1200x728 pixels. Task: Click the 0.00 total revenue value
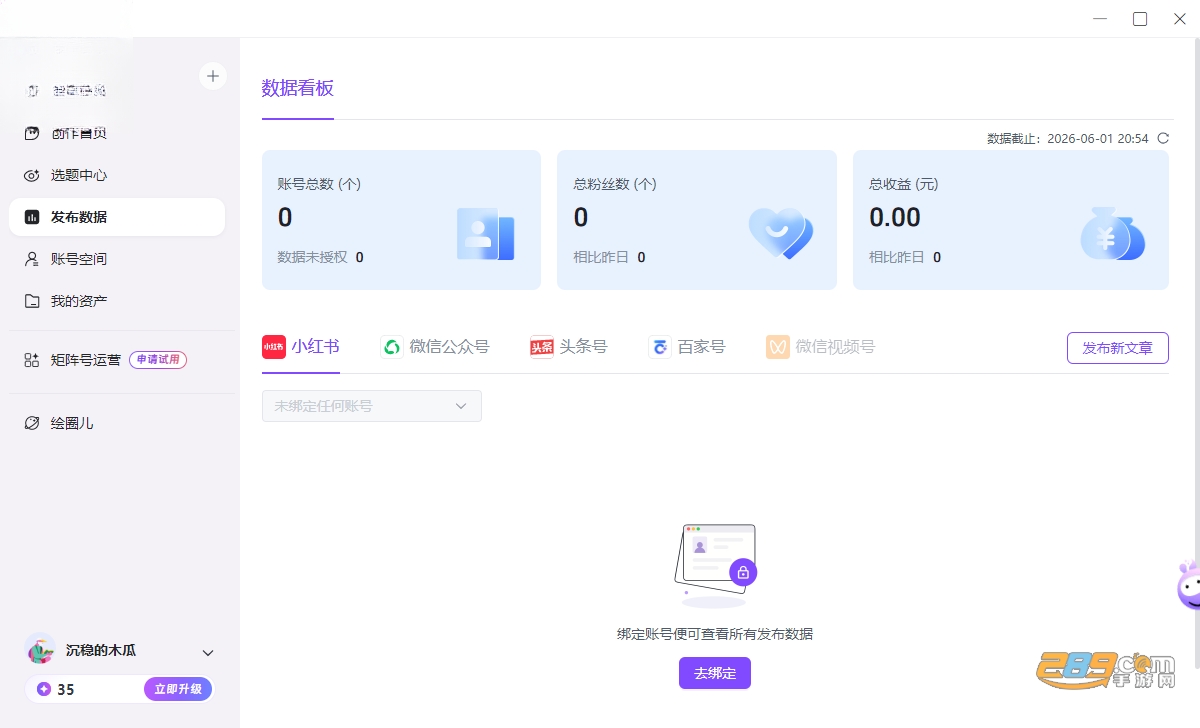895,217
